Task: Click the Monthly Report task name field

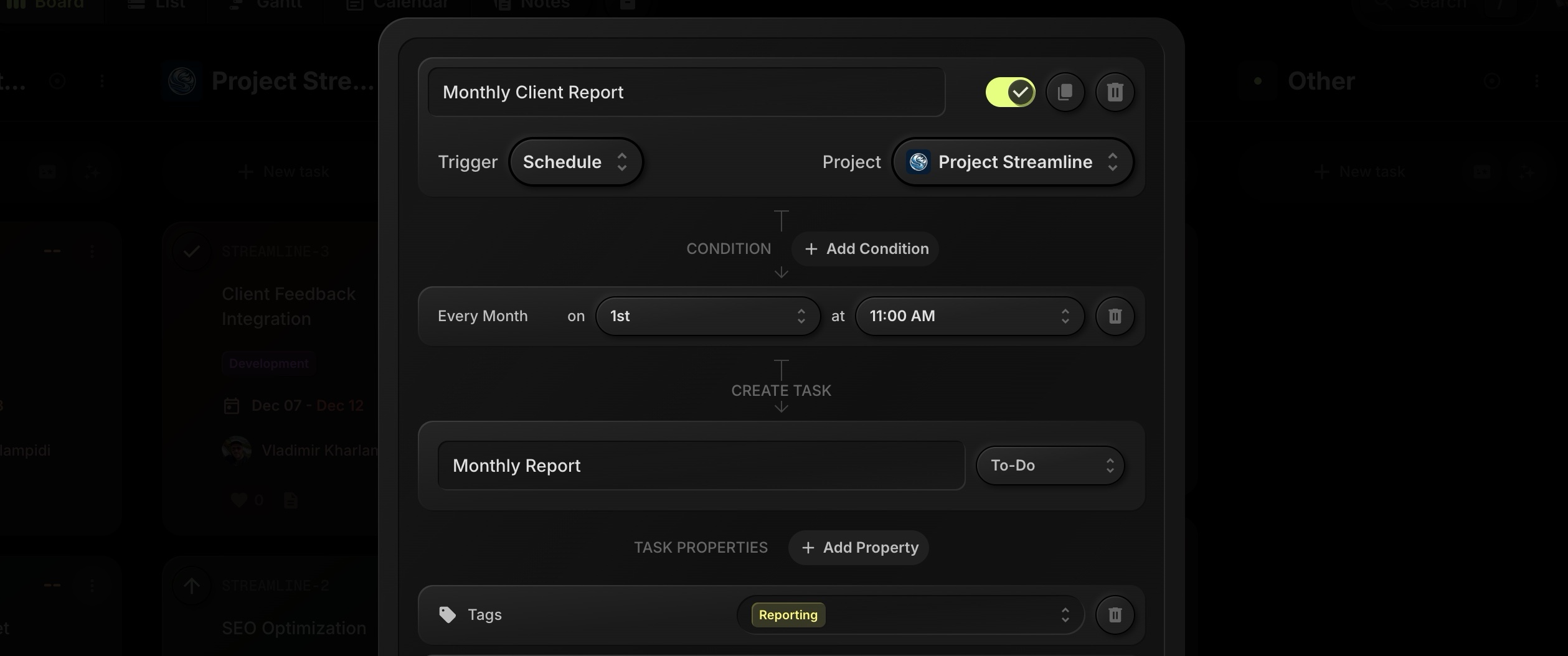Action: 700,465
